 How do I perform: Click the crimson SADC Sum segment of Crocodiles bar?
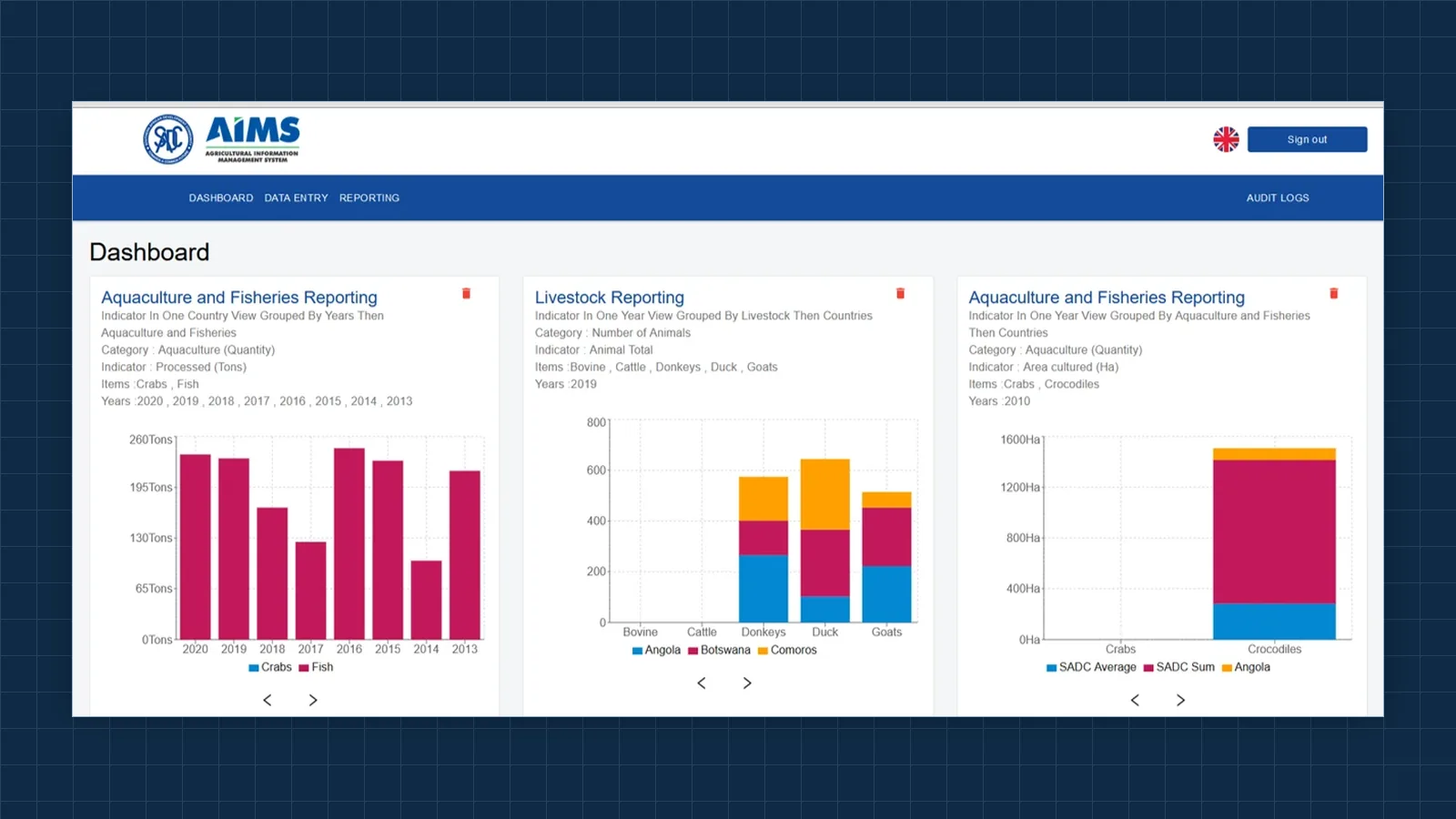tap(1274, 531)
